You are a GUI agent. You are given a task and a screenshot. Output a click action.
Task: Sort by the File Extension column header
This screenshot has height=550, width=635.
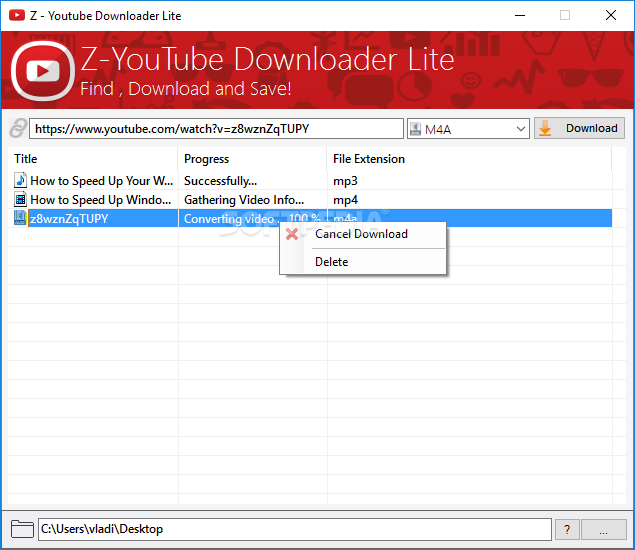tap(469, 159)
